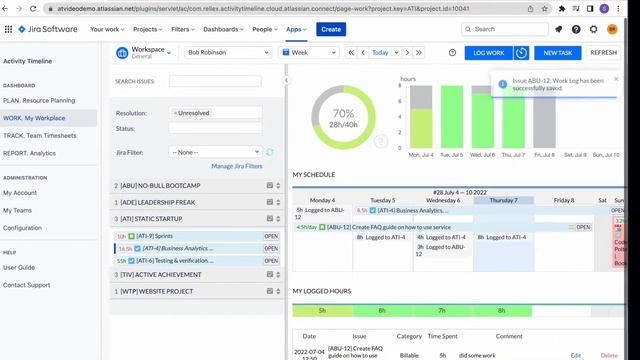The width and height of the screenshot is (640, 360).
Task: Jump forward with the double right arrows
Action: pos(419,53)
